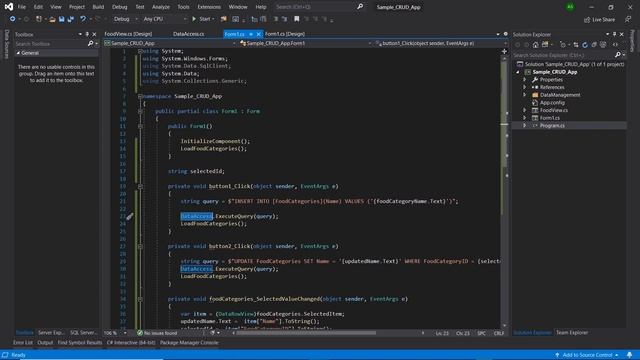The image size is (640, 360).
Task: Expand the Program.cs node
Action: pyautogui.click(x=525, y=126)
